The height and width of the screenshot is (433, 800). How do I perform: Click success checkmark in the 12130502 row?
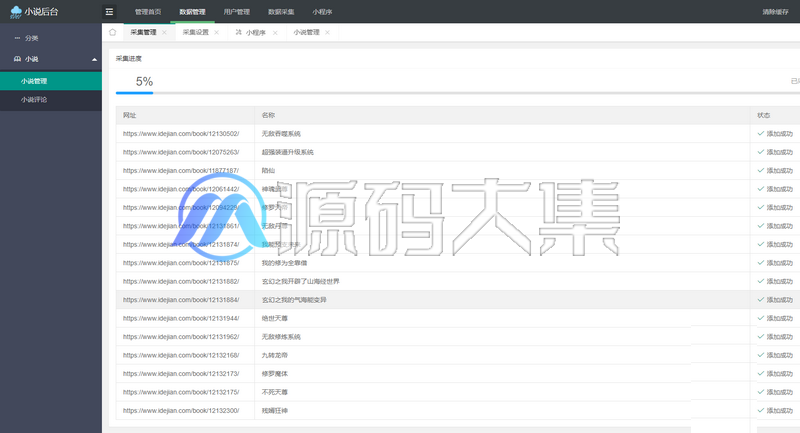coord(761,134)
